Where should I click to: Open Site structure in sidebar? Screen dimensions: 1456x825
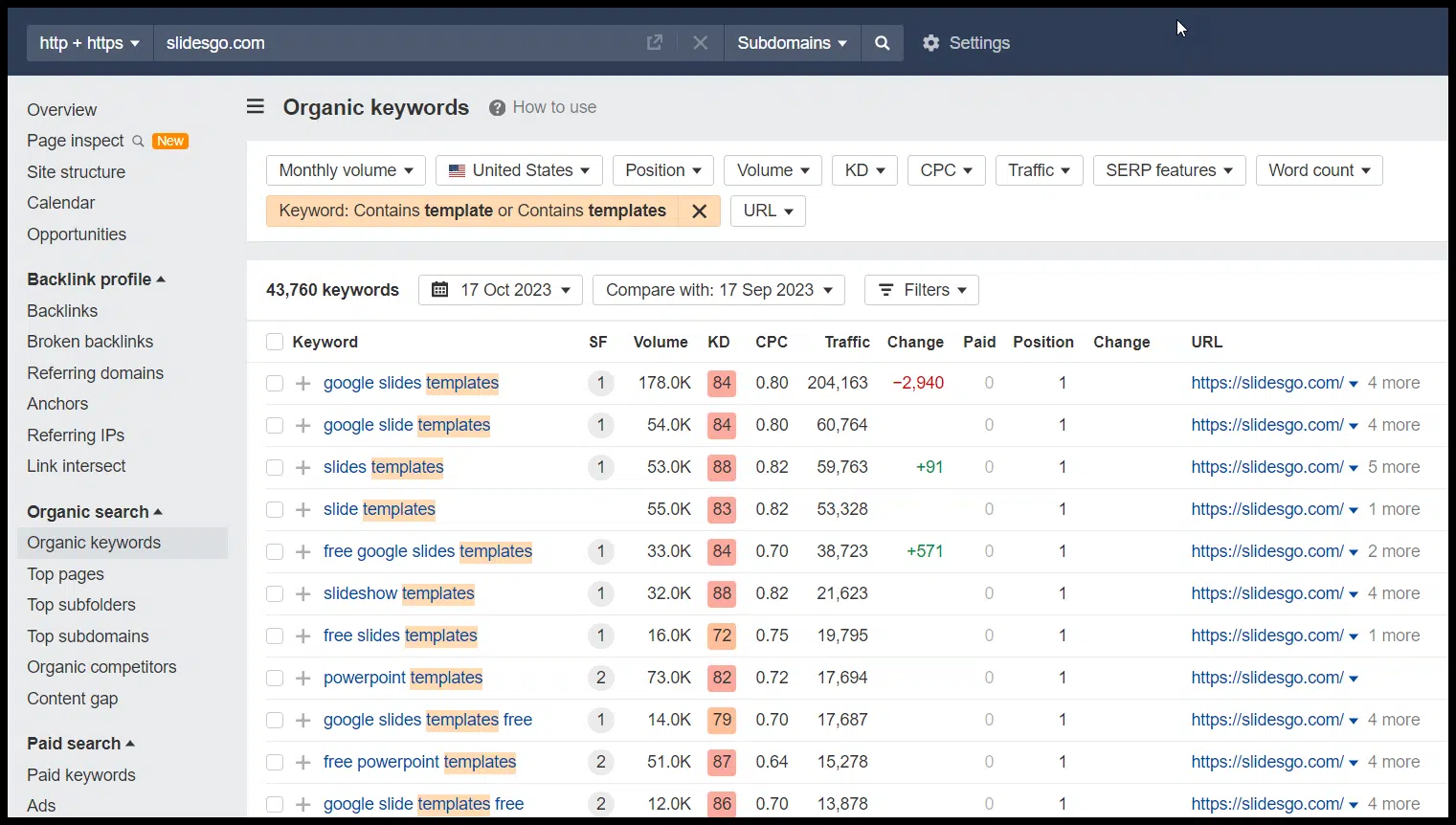[77, 172]
